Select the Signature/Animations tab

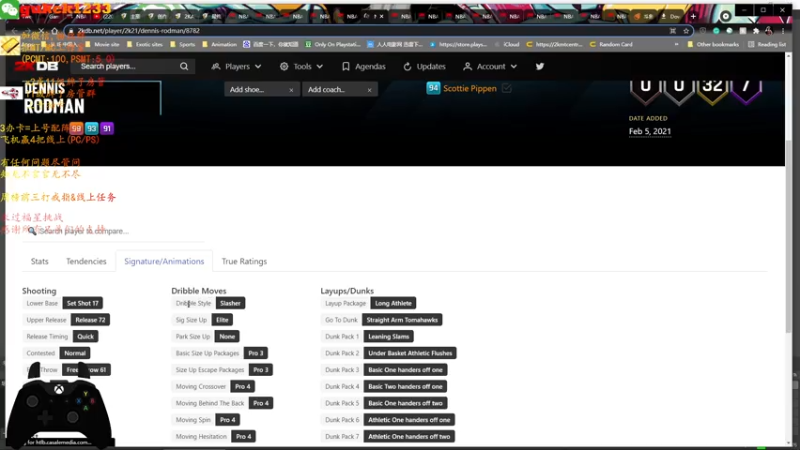[x=164, y=261]
